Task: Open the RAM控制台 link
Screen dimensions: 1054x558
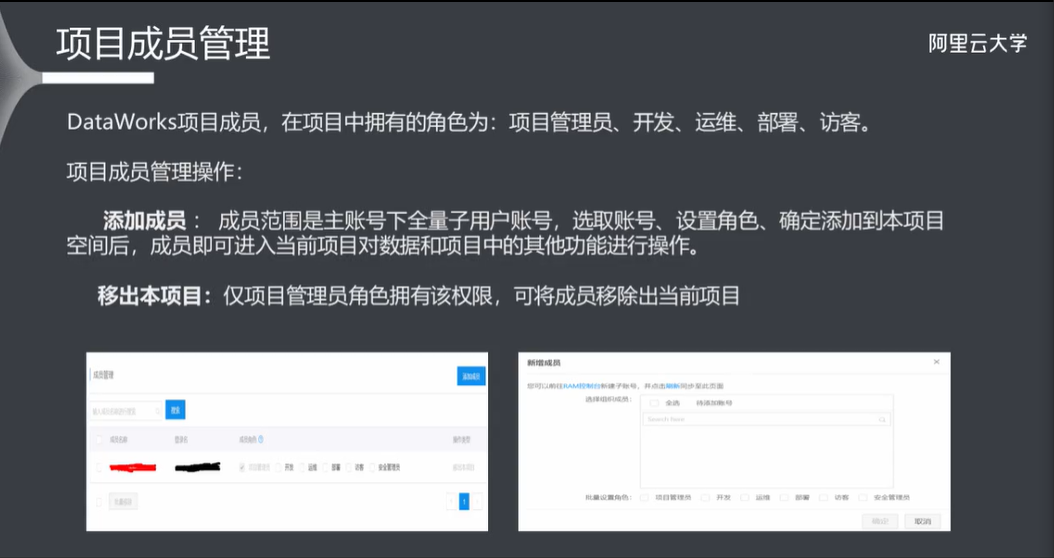Action: pyautogui.click(x=581, y=386)
